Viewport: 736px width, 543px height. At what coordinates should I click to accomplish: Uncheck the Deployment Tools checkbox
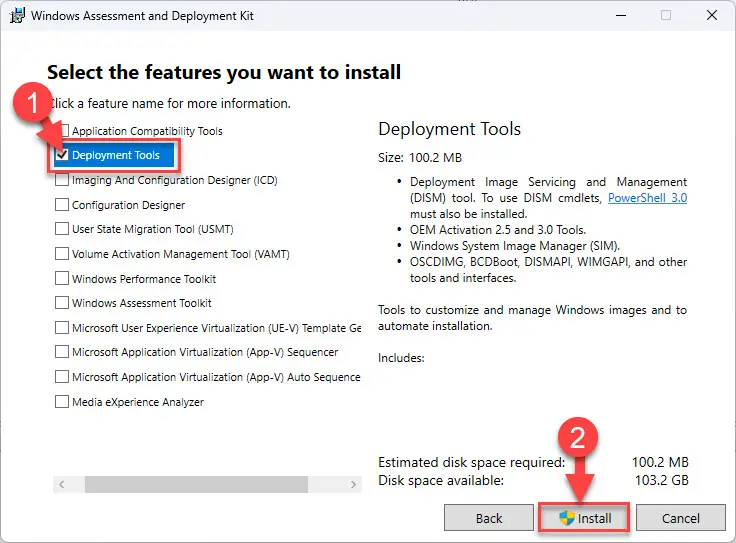point(62,155)
